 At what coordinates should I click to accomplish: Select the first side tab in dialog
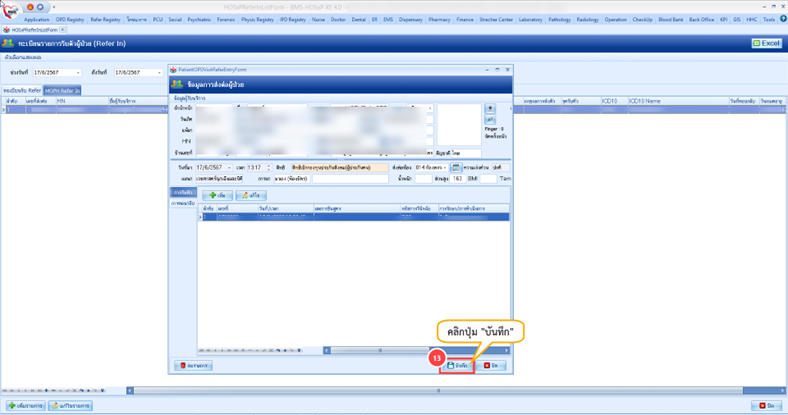pos(183,193)
